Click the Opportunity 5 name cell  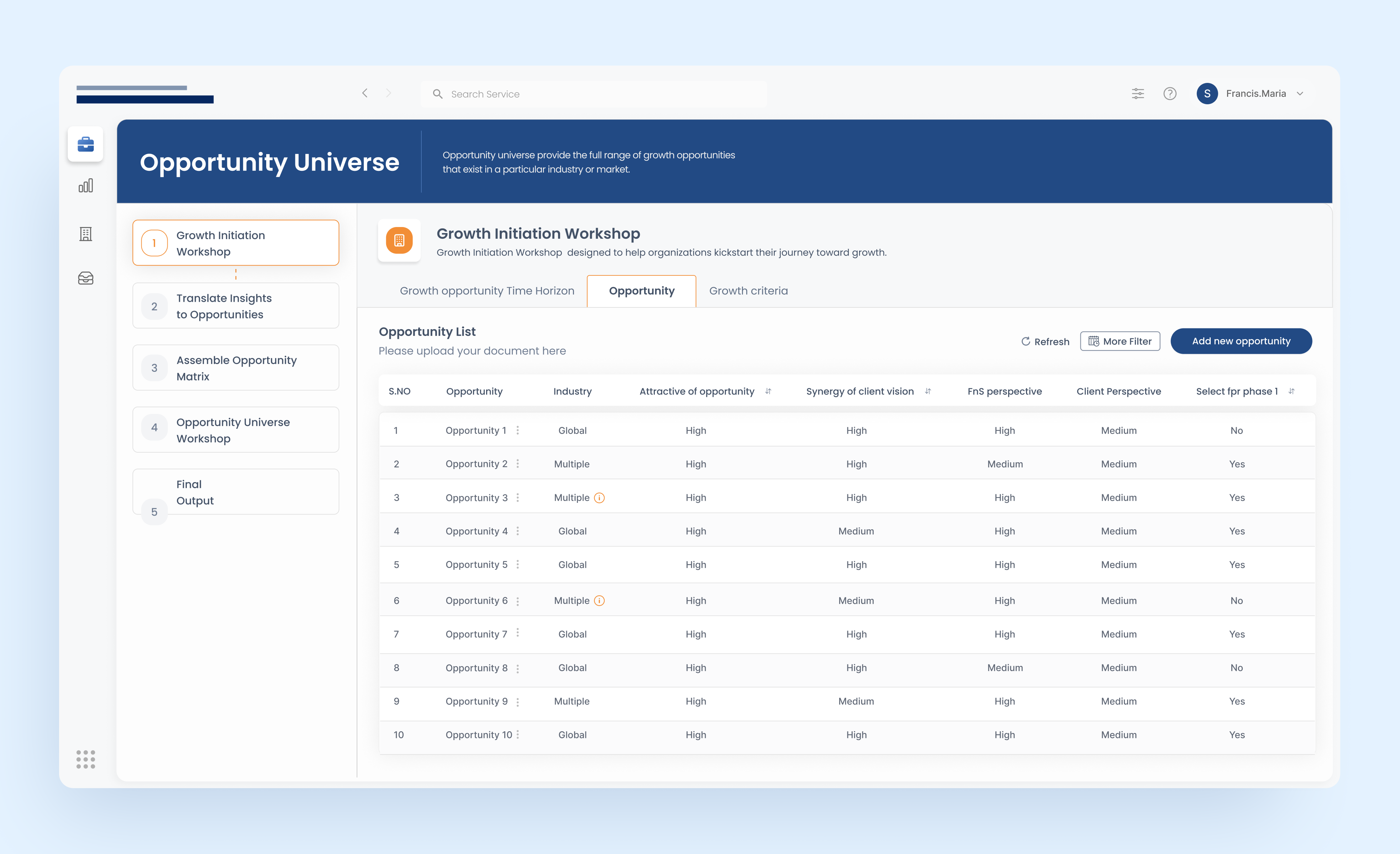pyautogui.click(x=476, y=564)
